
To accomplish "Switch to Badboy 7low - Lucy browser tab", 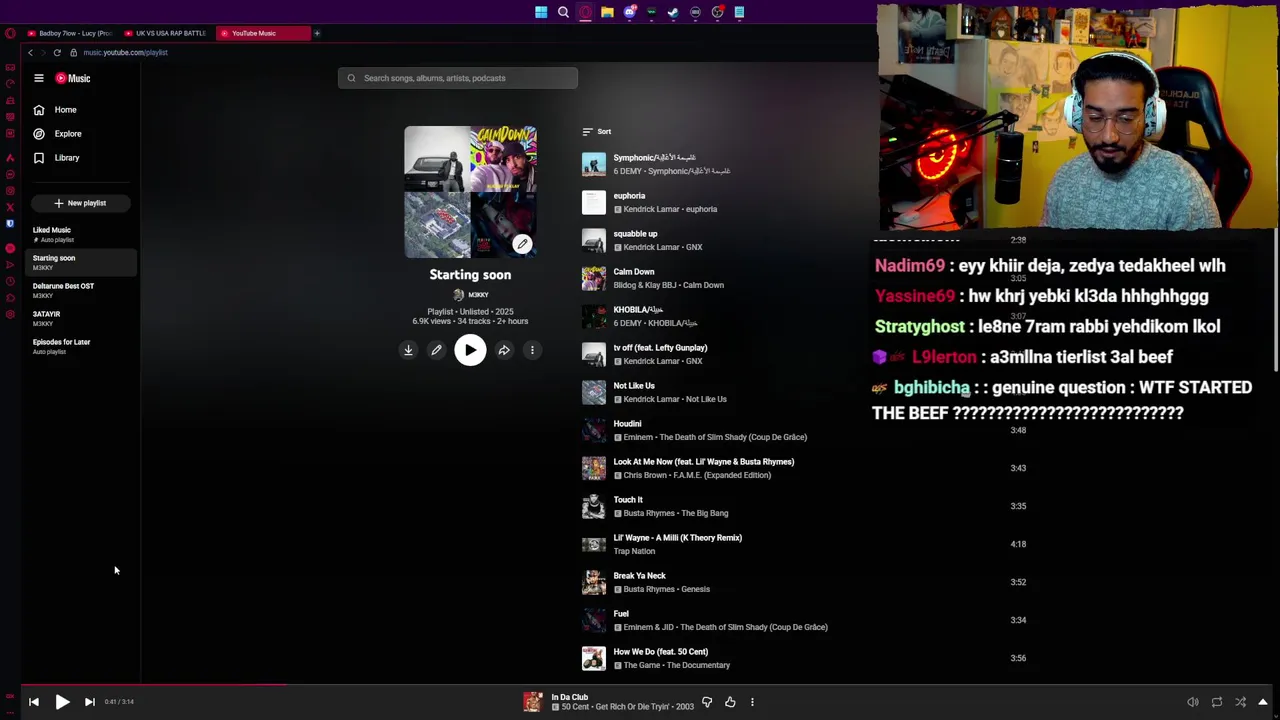I will coord(69,33).
